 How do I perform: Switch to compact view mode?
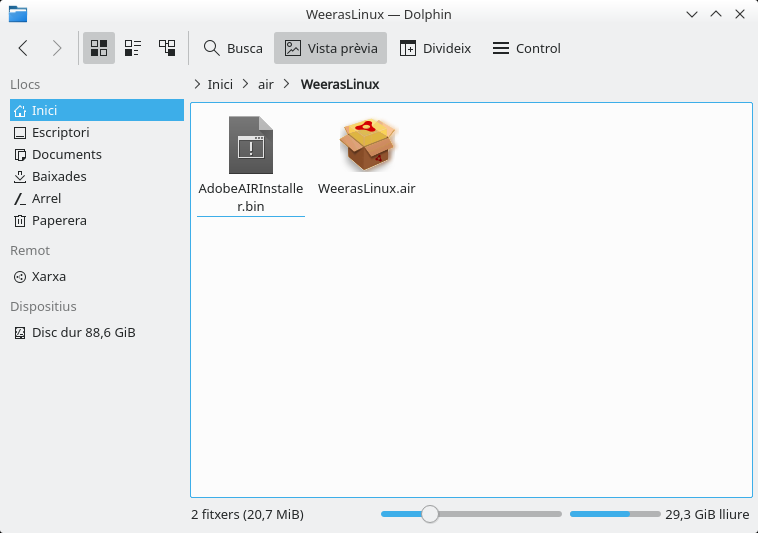133,48
